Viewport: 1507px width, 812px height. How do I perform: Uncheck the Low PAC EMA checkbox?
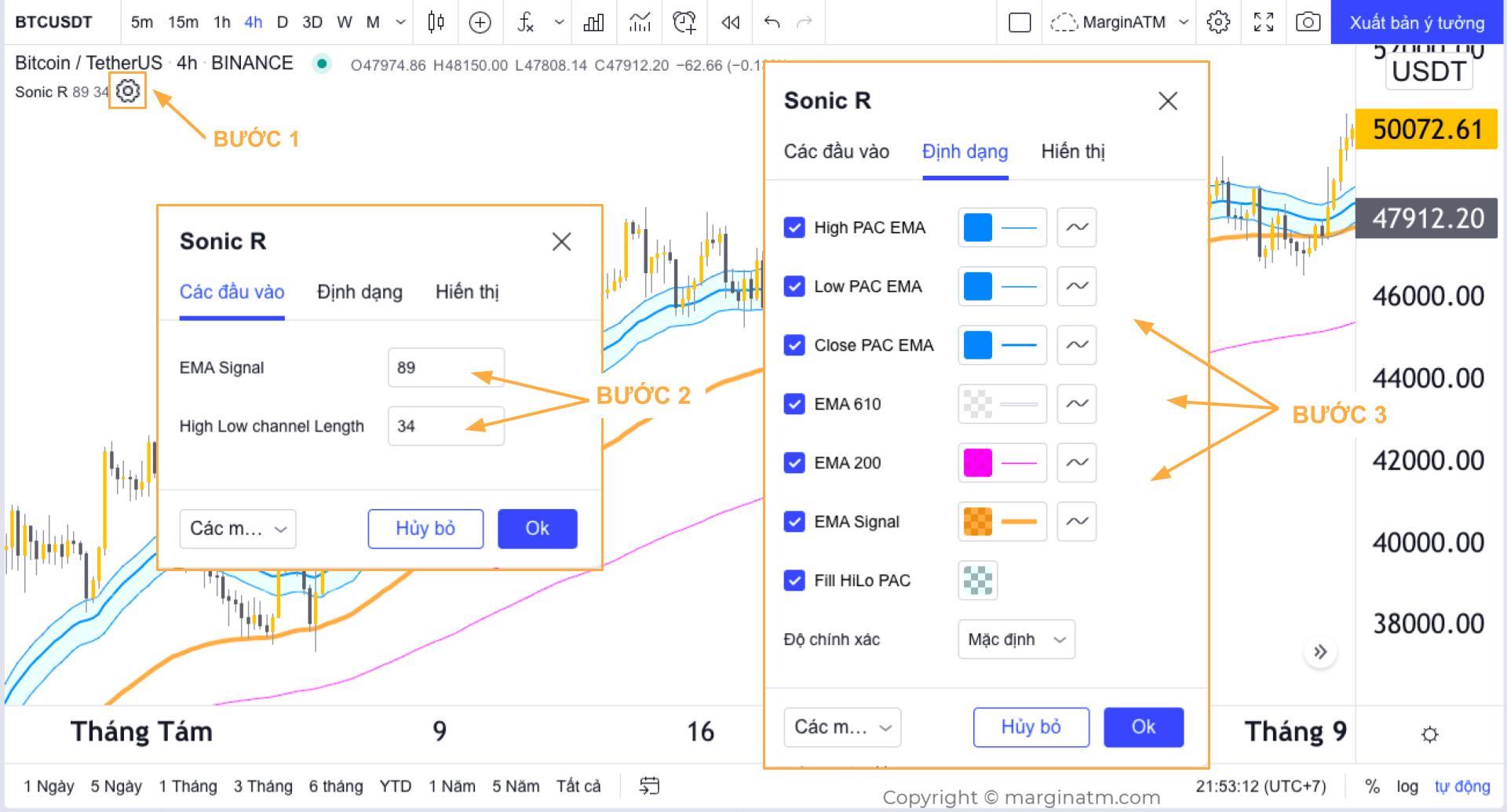(x=794, y=286)
